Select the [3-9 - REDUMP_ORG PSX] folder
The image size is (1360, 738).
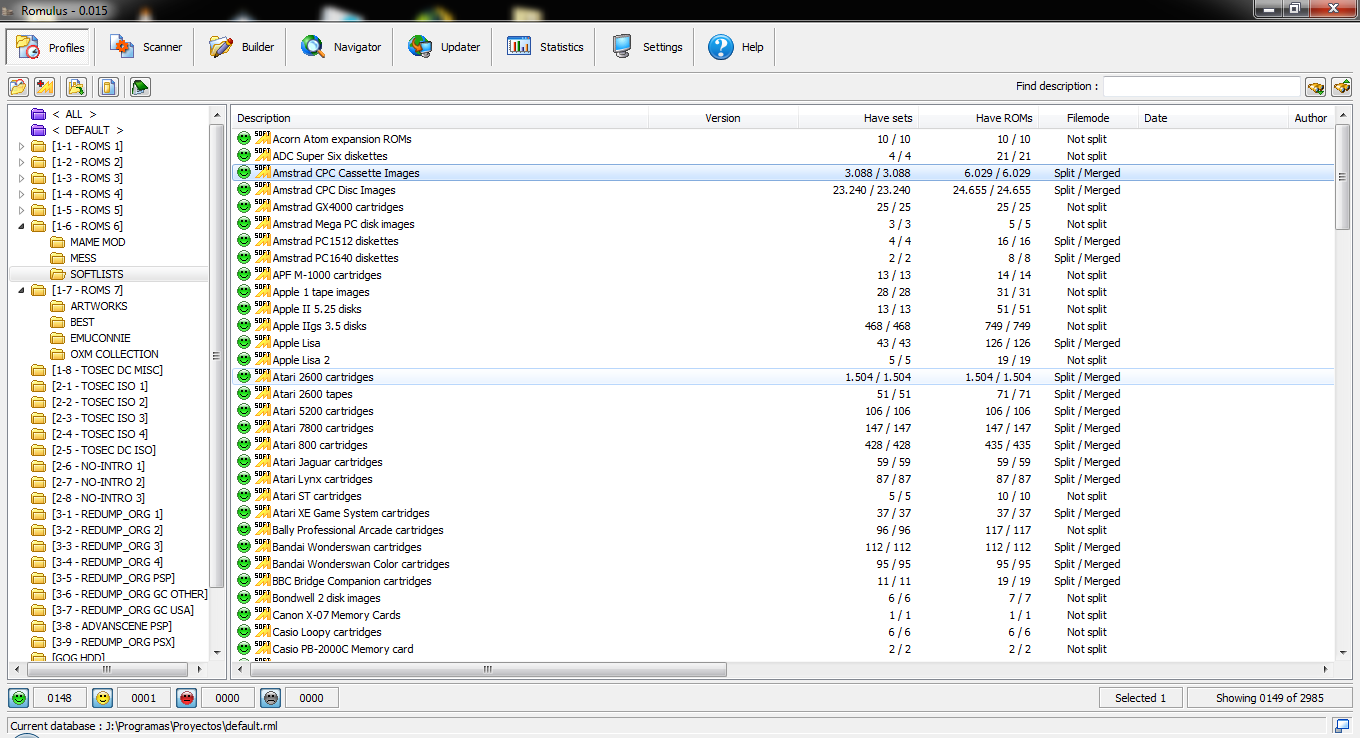coord(113,642)
